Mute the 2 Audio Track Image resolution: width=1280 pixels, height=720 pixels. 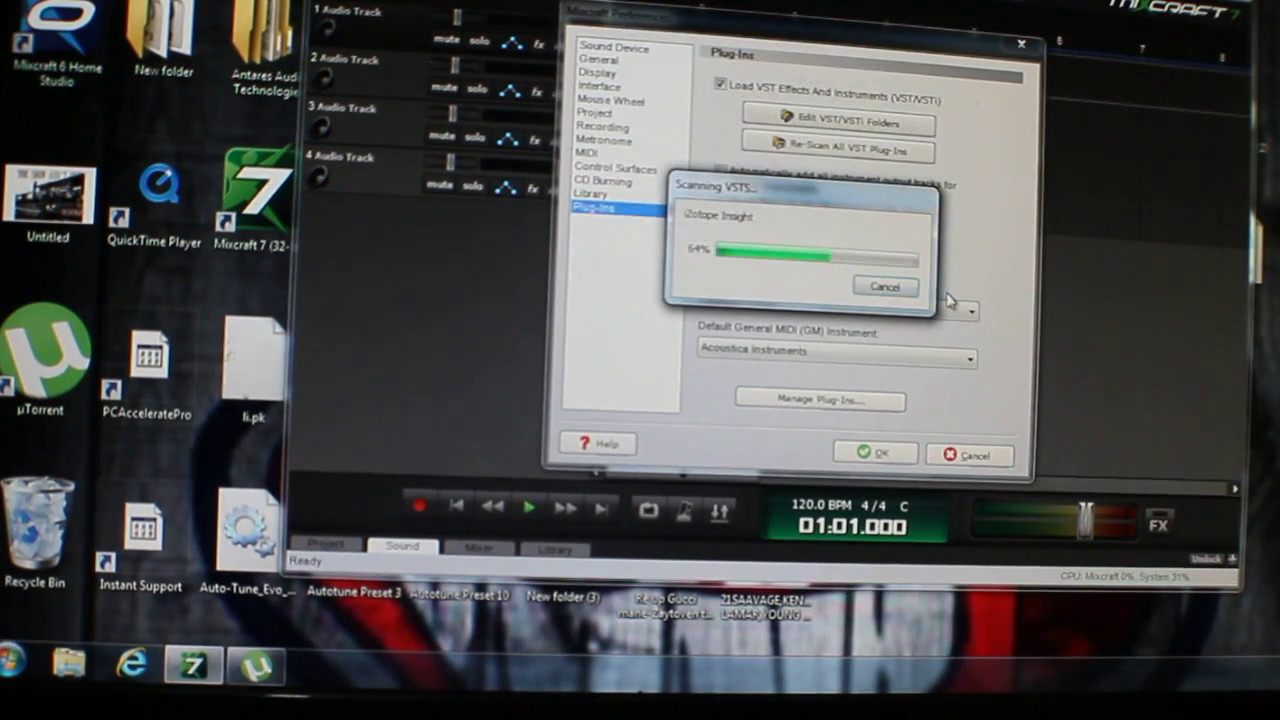click(443, 88)
